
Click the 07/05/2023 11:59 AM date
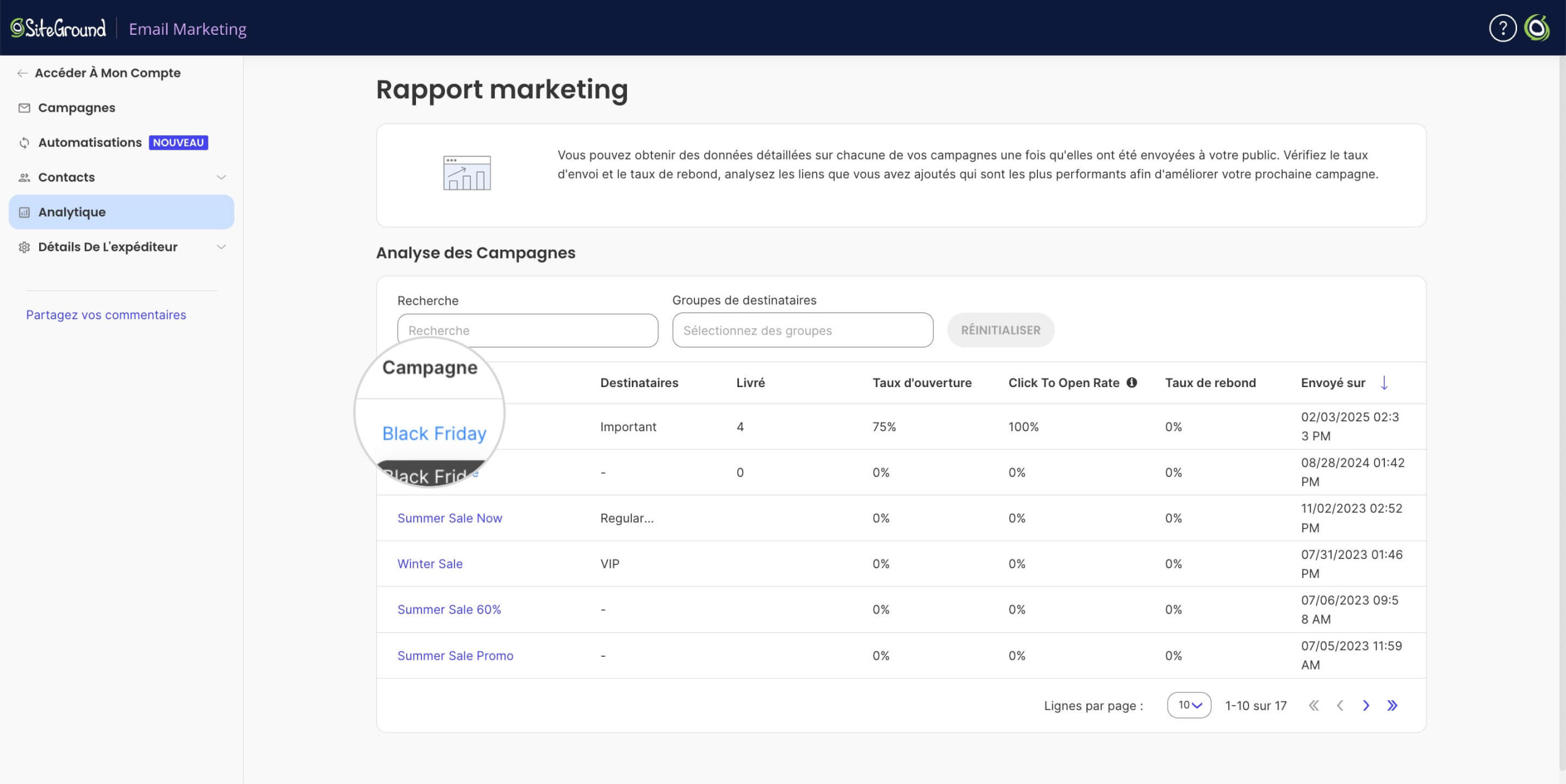1351,656
